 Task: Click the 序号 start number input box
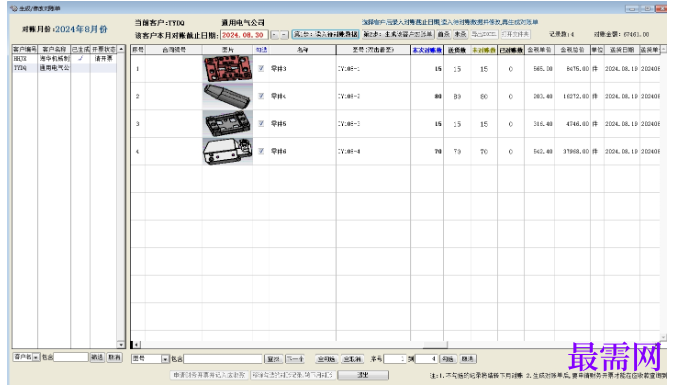point(395,359)
